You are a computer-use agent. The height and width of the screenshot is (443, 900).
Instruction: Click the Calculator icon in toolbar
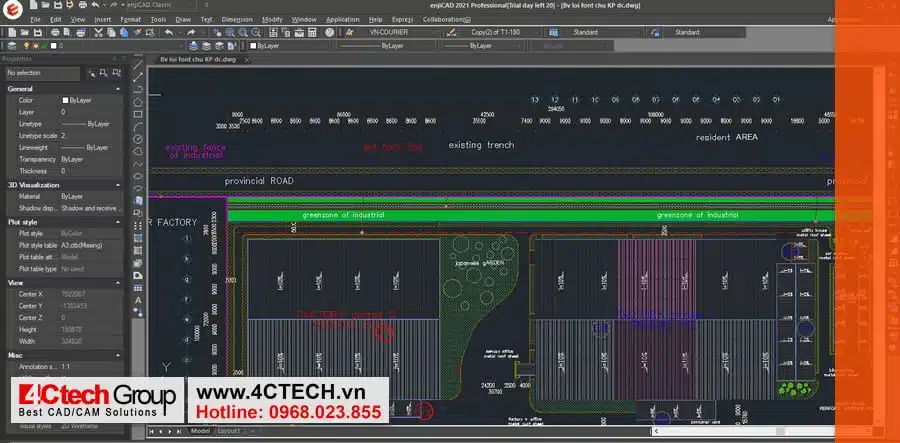click(x=312, y=33)
